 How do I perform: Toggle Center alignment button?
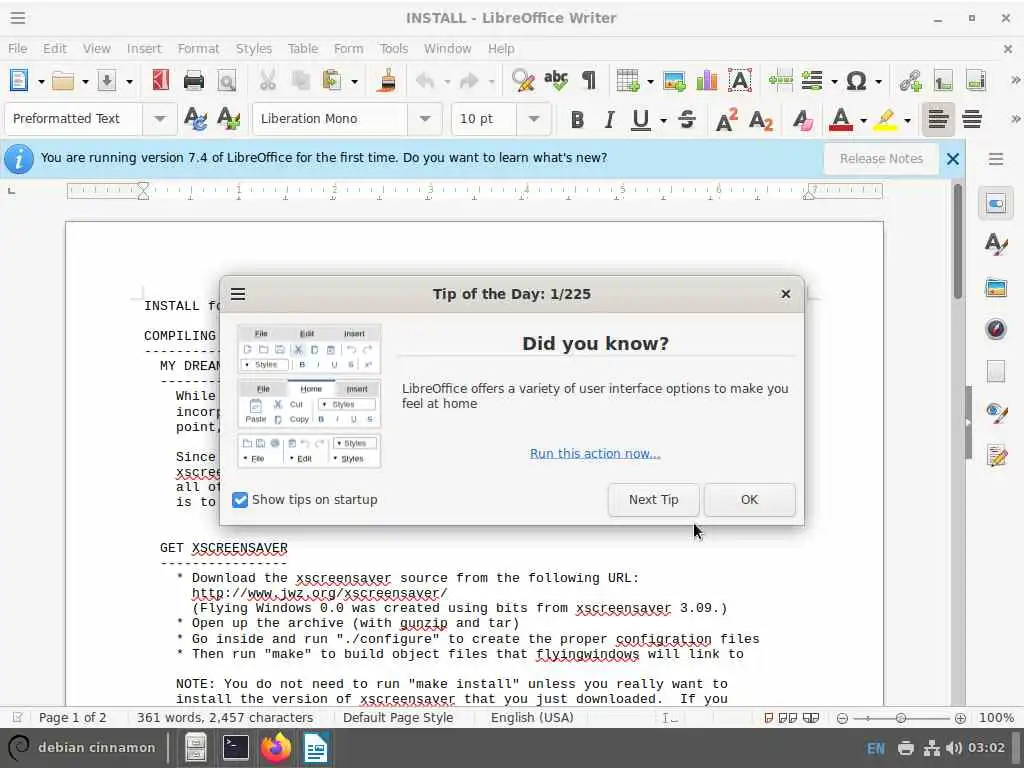pos(972,120)
